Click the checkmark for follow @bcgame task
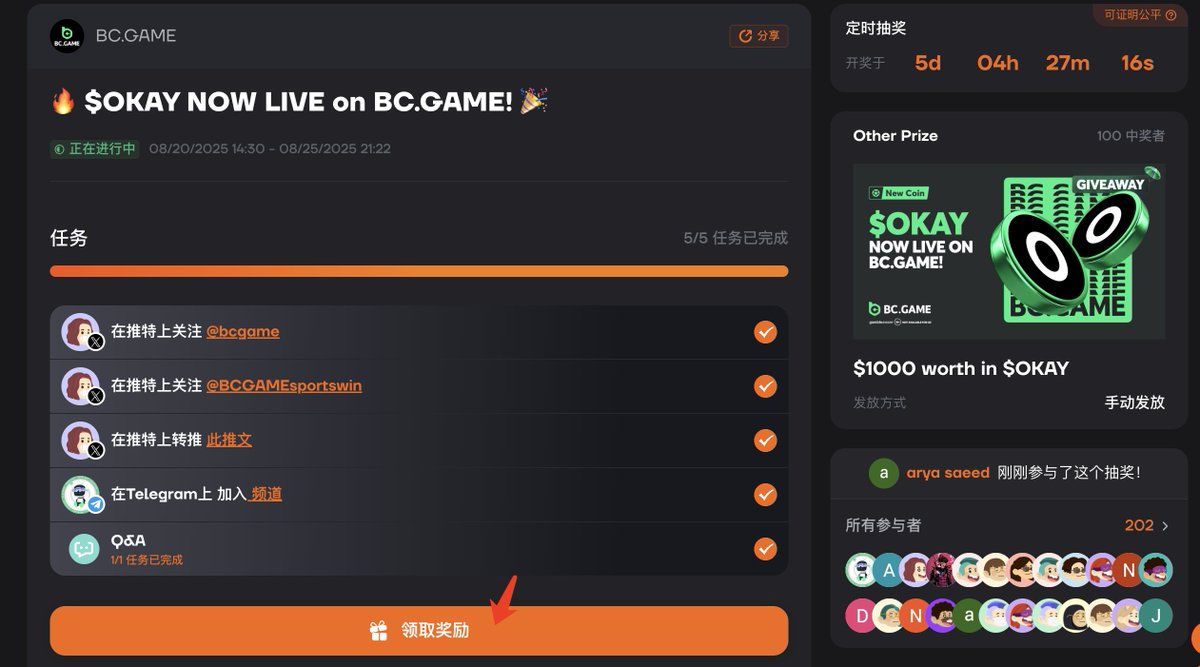Image resolution: width=1200 pixels, height=667 pixels. coord(765,332)
